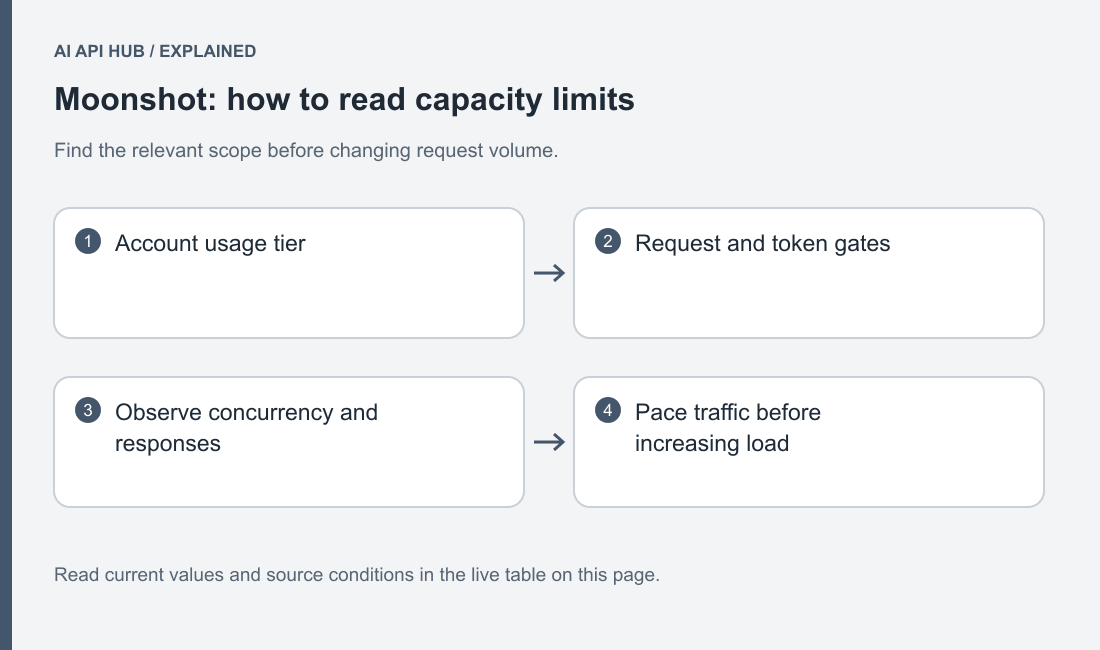Click the "Request and token gates" text label

[x=763, y=243]
